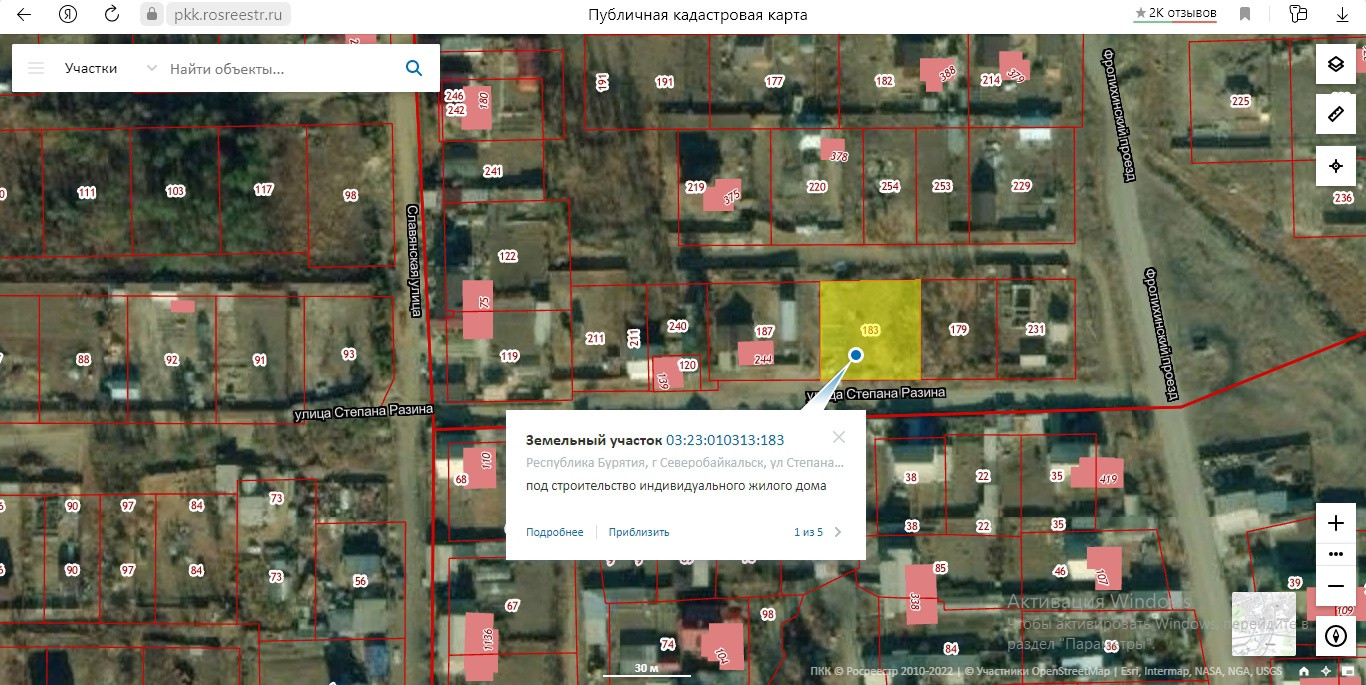1366x685 pixels.
Task: Click parcel label 67
Action: (x=513, y=606)
